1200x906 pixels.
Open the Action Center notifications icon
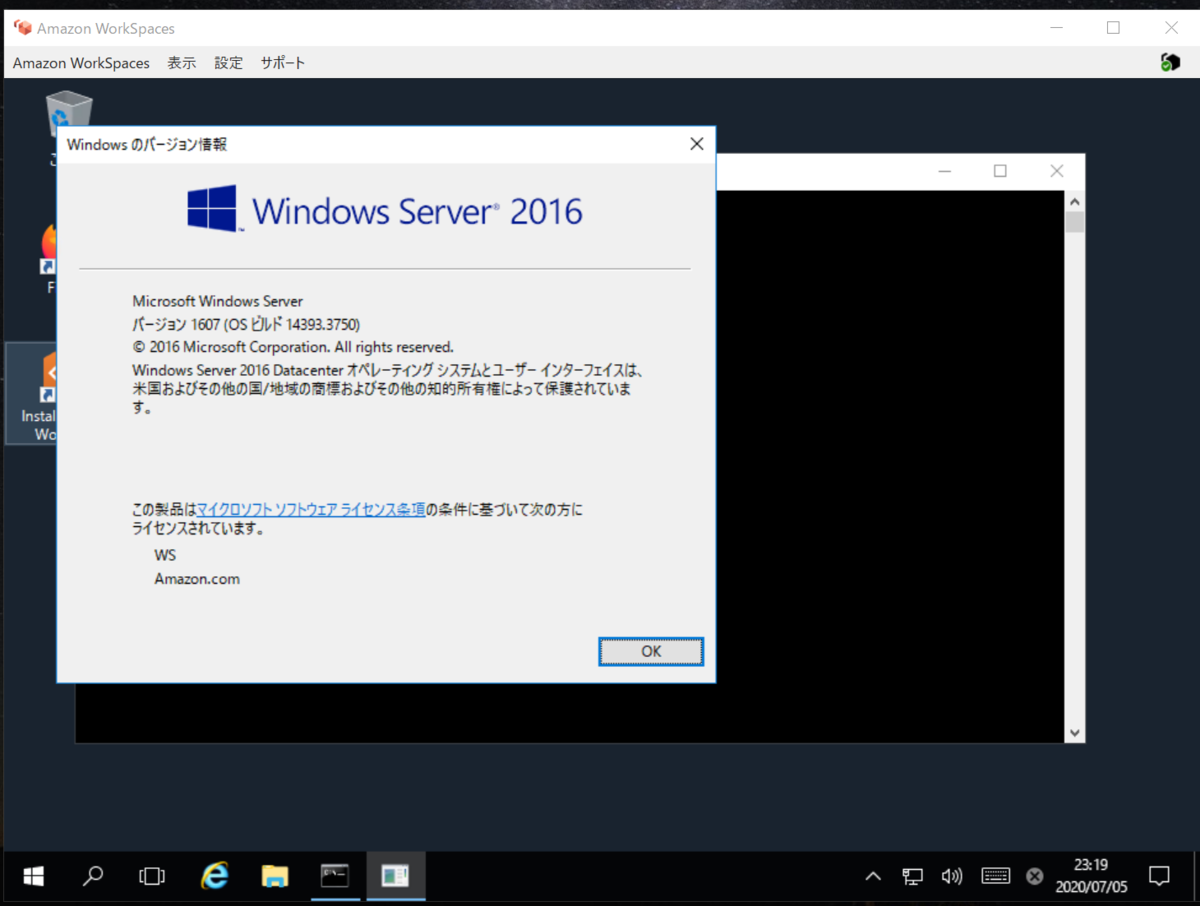point(1159,877)
